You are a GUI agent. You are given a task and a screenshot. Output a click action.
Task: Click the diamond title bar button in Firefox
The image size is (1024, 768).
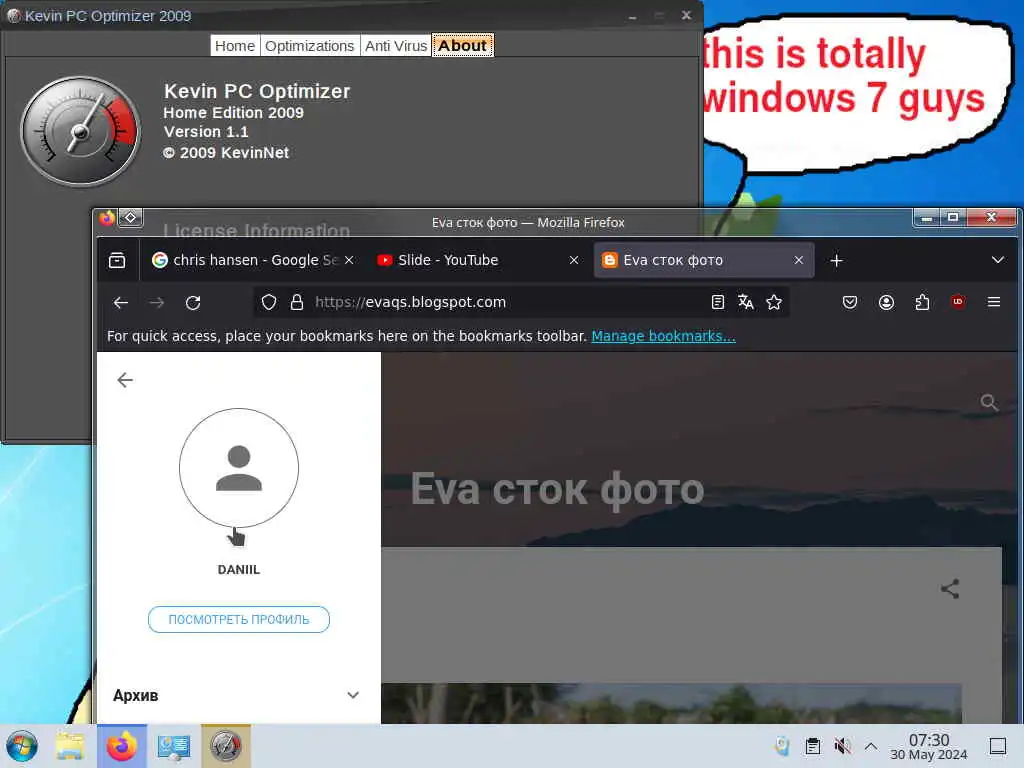[131, 217]
